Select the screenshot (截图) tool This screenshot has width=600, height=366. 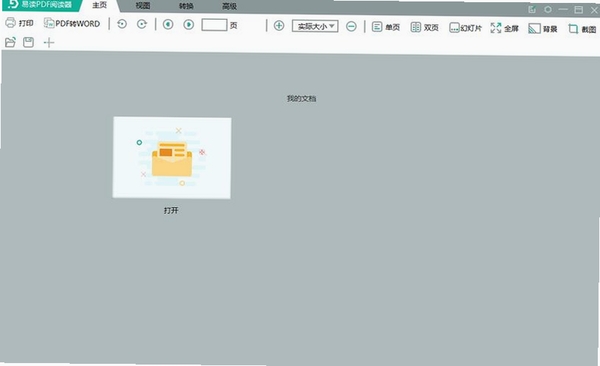point(582,29)
